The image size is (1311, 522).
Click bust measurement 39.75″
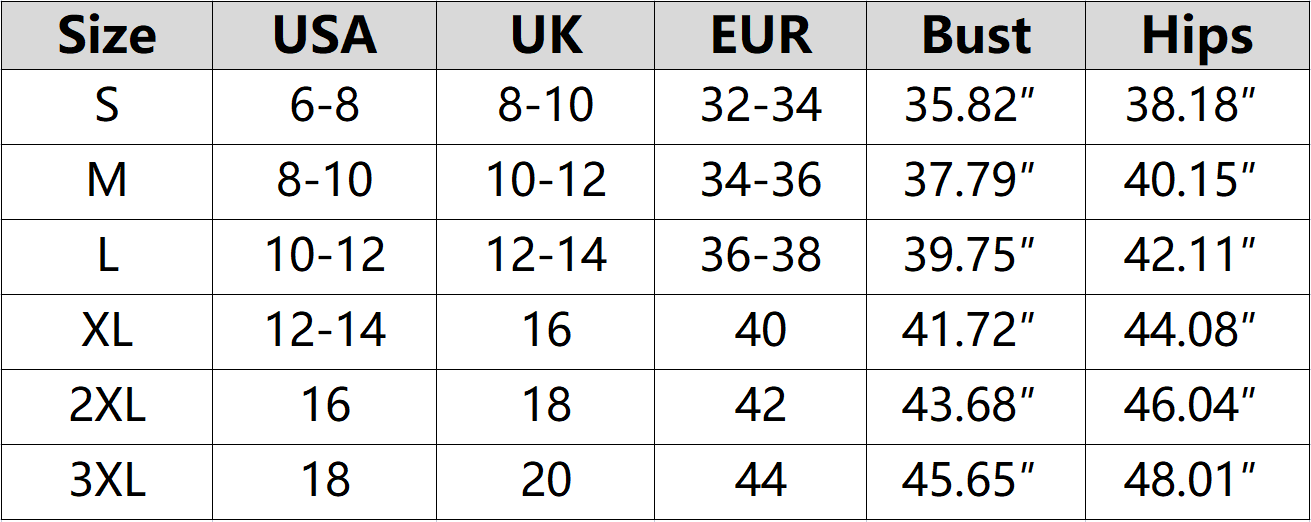coord(969,256)
